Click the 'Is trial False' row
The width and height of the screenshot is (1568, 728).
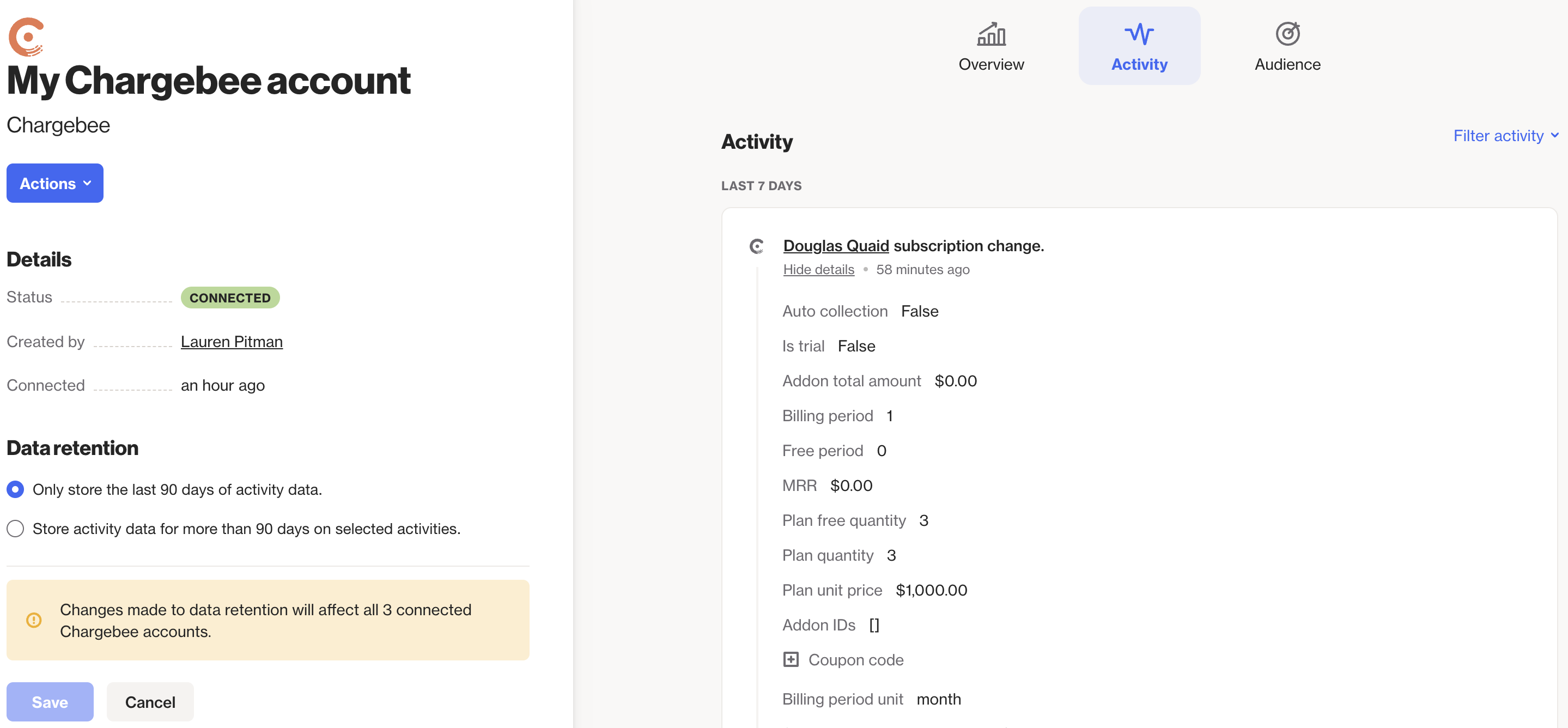click(x=829, y=345)
